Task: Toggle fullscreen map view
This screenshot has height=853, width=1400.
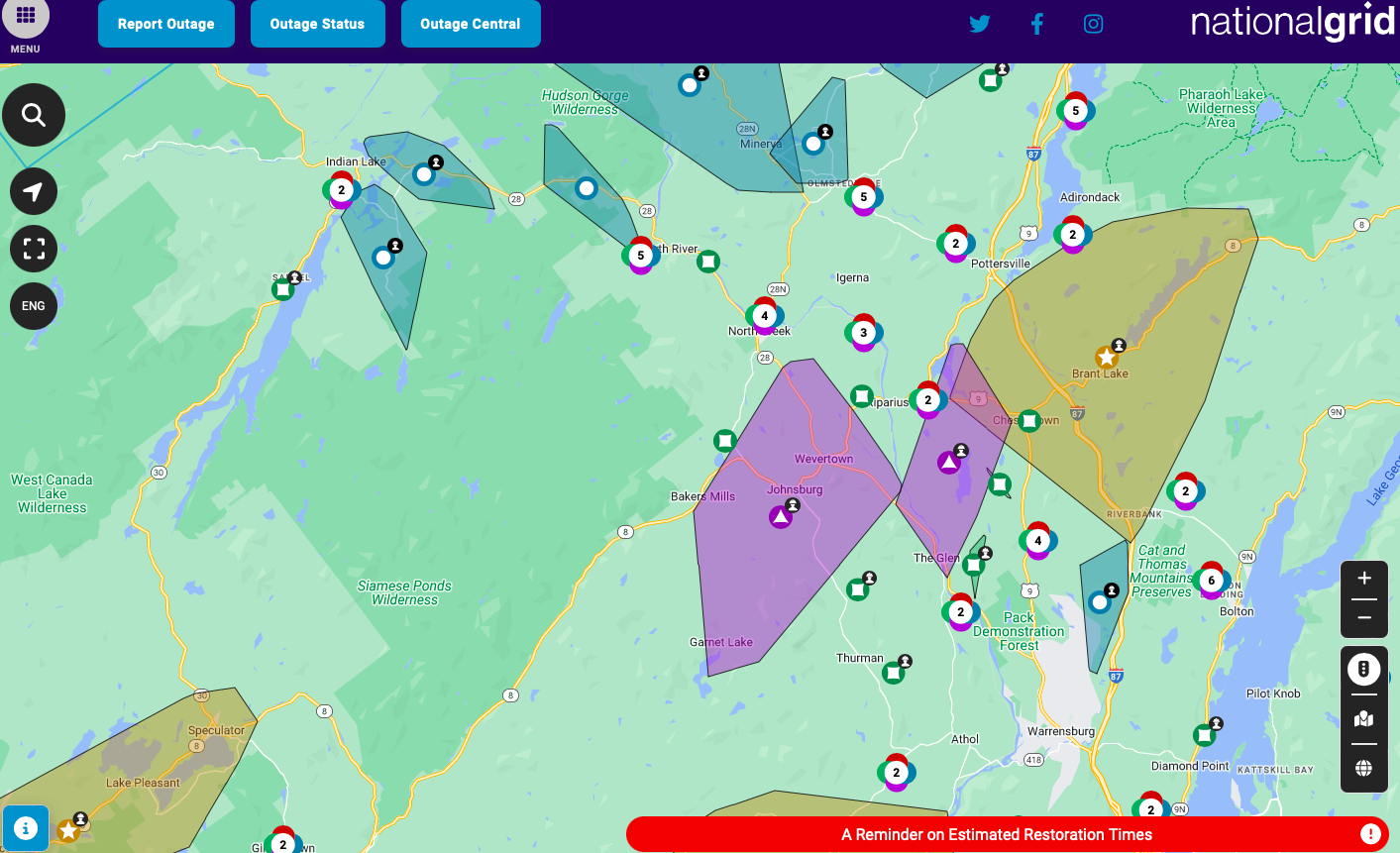Action: pos(34,249)
